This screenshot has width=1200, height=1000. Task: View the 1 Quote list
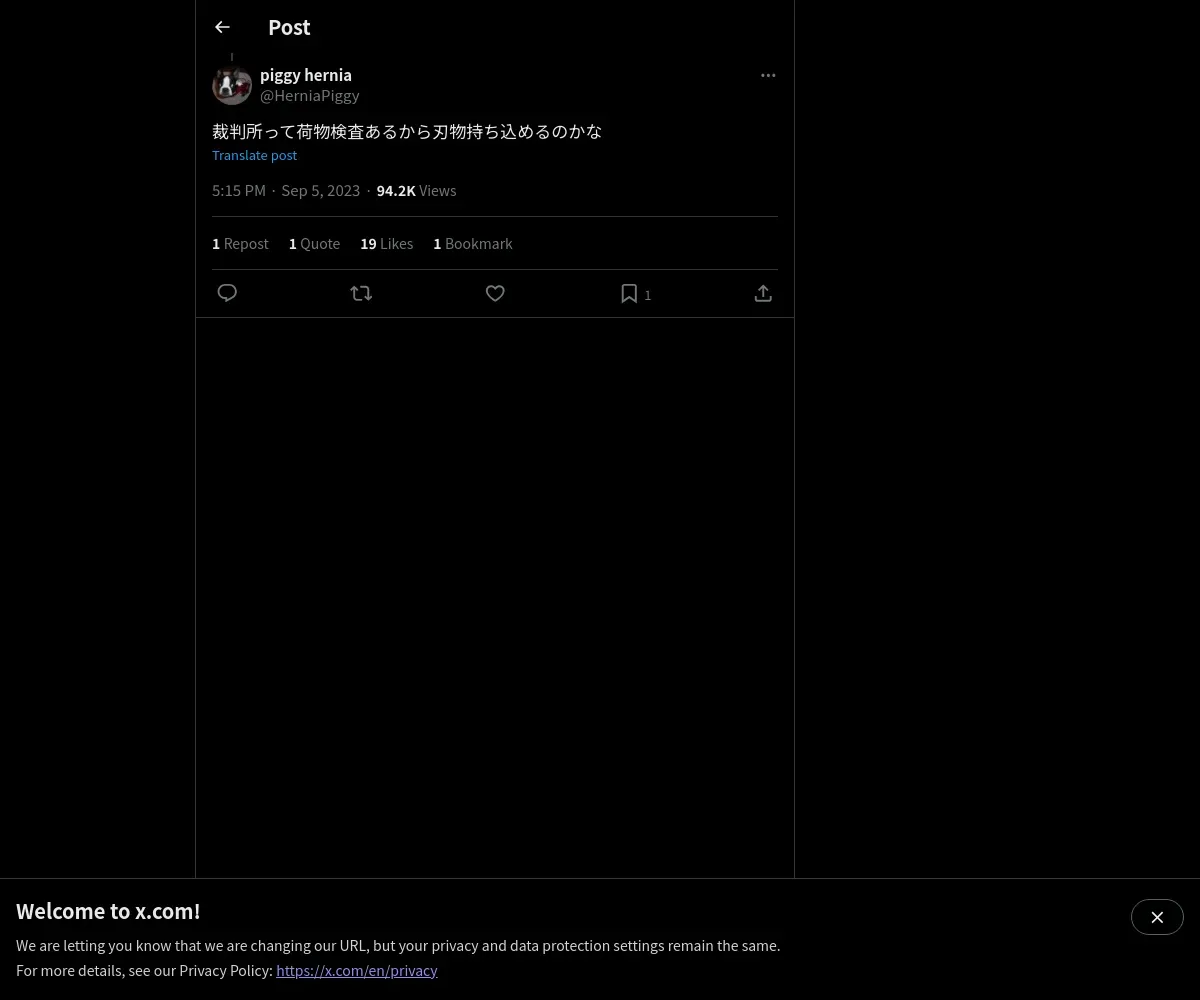click(314, 243)
